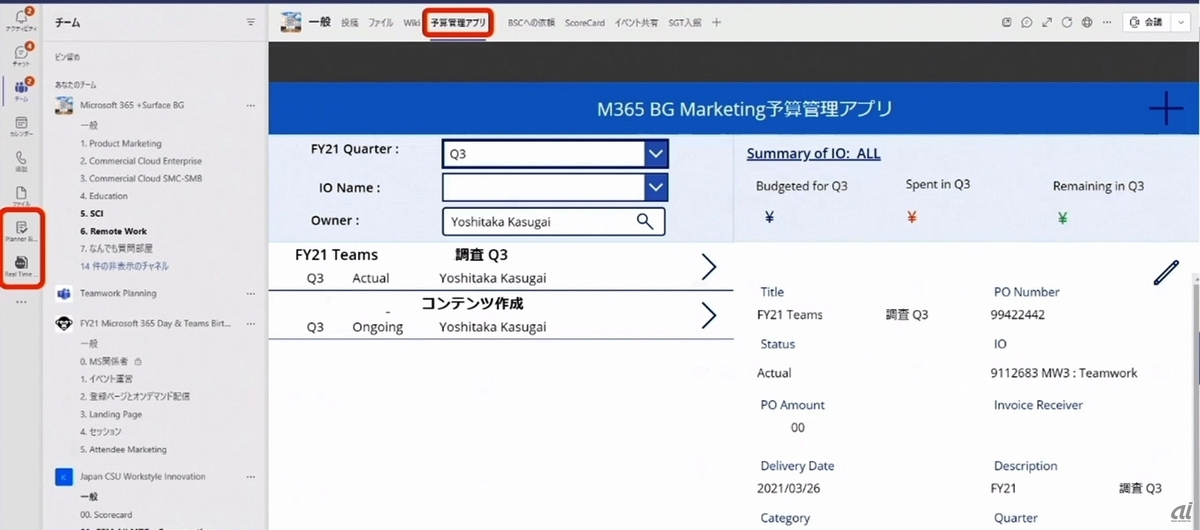Select the 6. Remote Work channel
Screen dimensions: 1200x530
click(113, 231)
